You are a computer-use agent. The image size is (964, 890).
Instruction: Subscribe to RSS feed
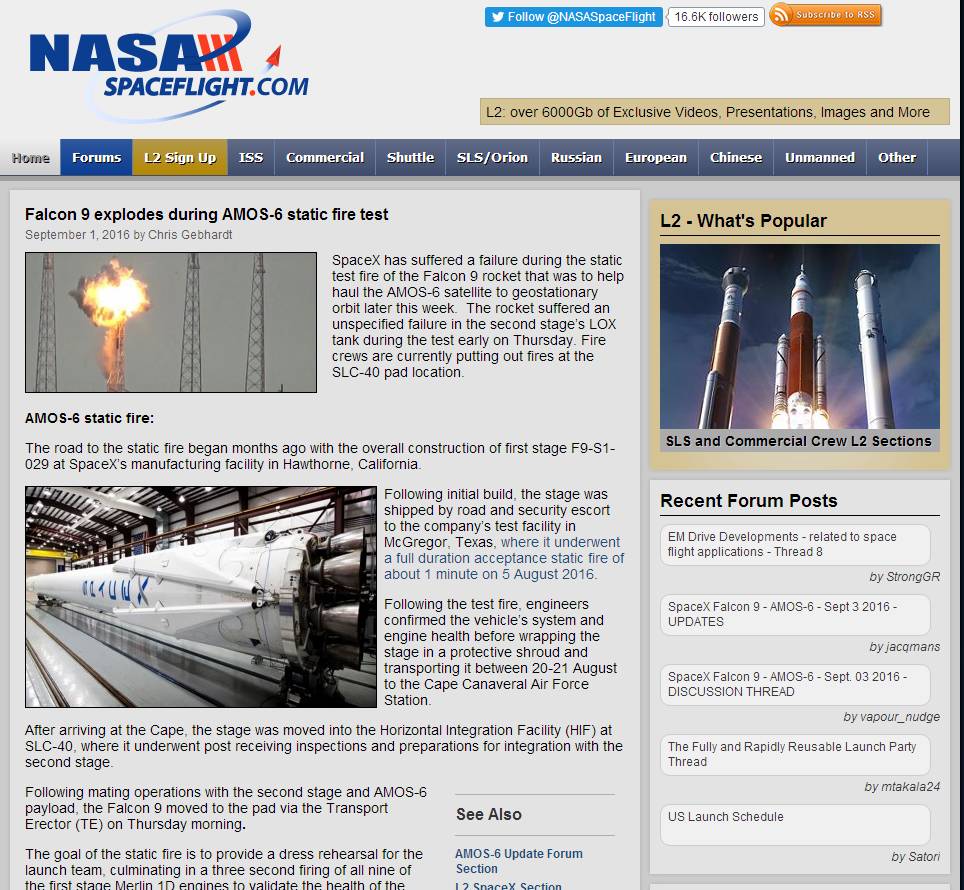pyautogui.click(x=826, y=15)
